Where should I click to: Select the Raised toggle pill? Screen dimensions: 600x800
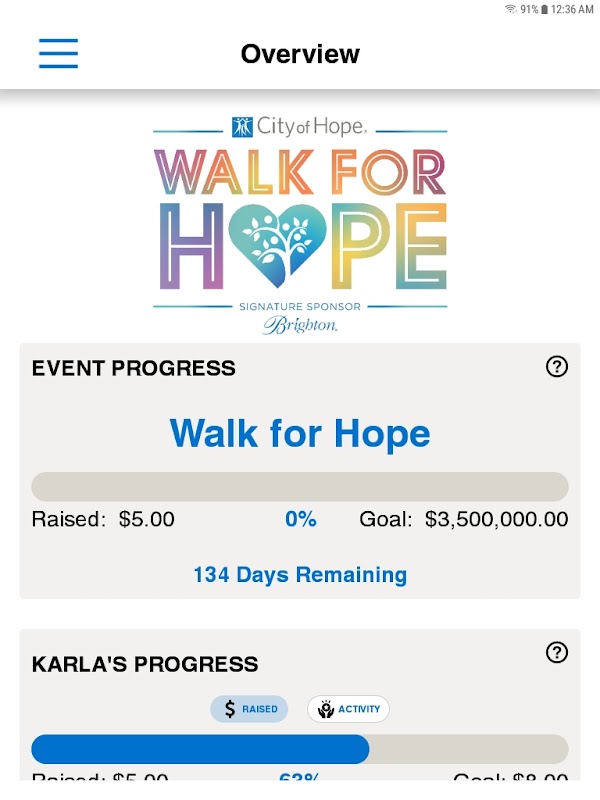tap(249, 709)
